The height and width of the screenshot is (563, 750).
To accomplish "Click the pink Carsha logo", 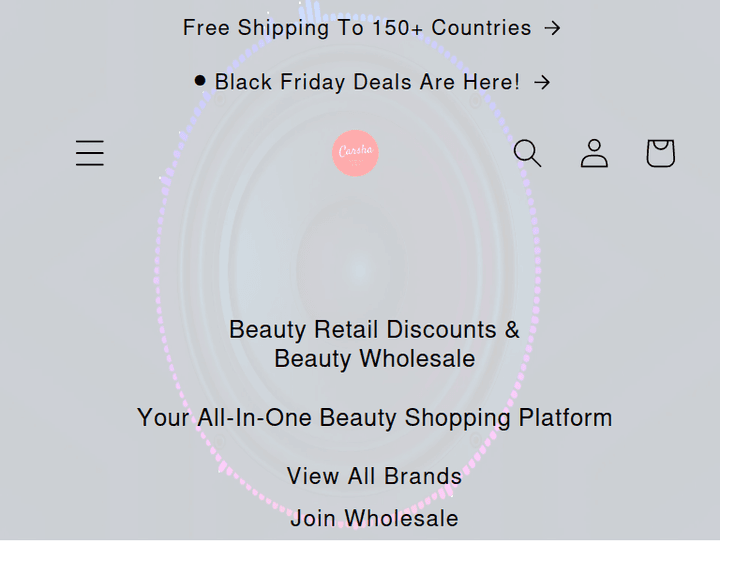I will coord(355,153).
